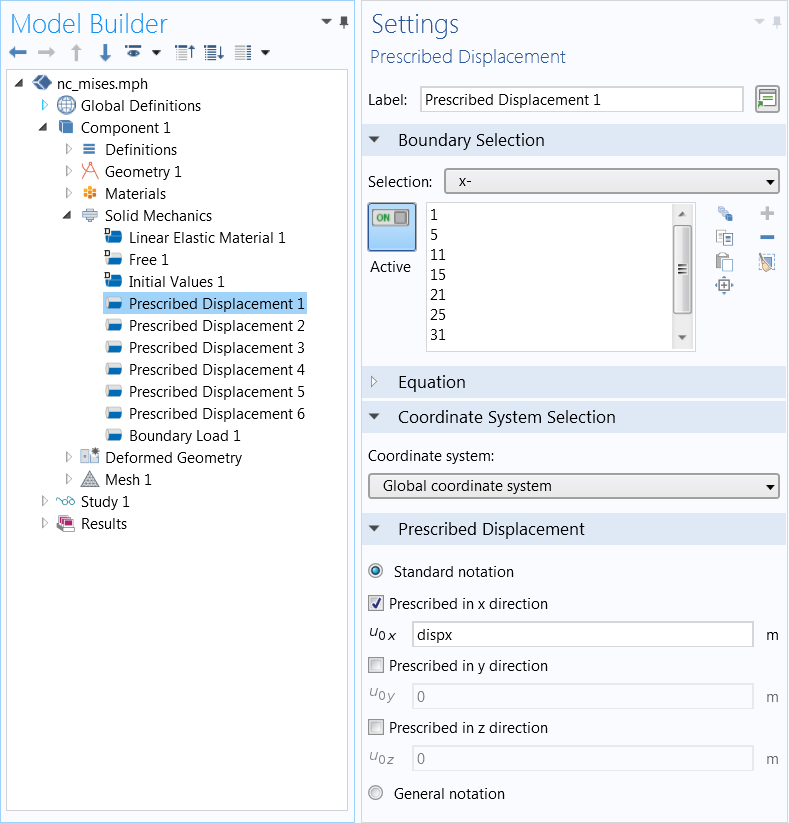The height and width of the screenshot is (823, 789).
Task: Select Prescribed Displacement 4 node
Action: [x=217, y=370]
